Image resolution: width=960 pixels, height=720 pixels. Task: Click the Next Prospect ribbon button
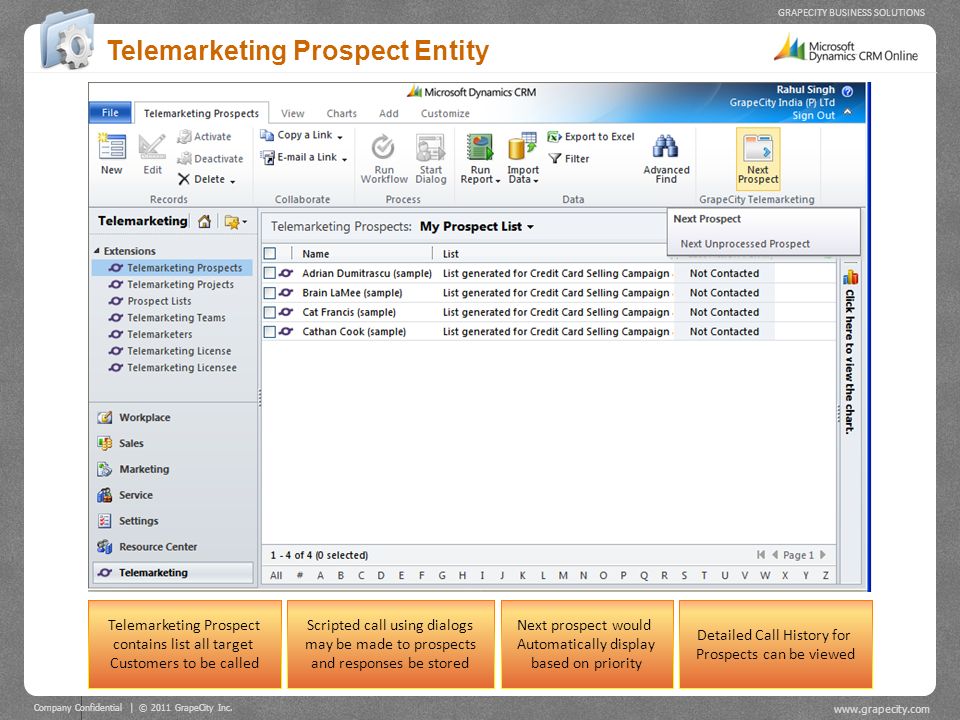click(758, 159)
